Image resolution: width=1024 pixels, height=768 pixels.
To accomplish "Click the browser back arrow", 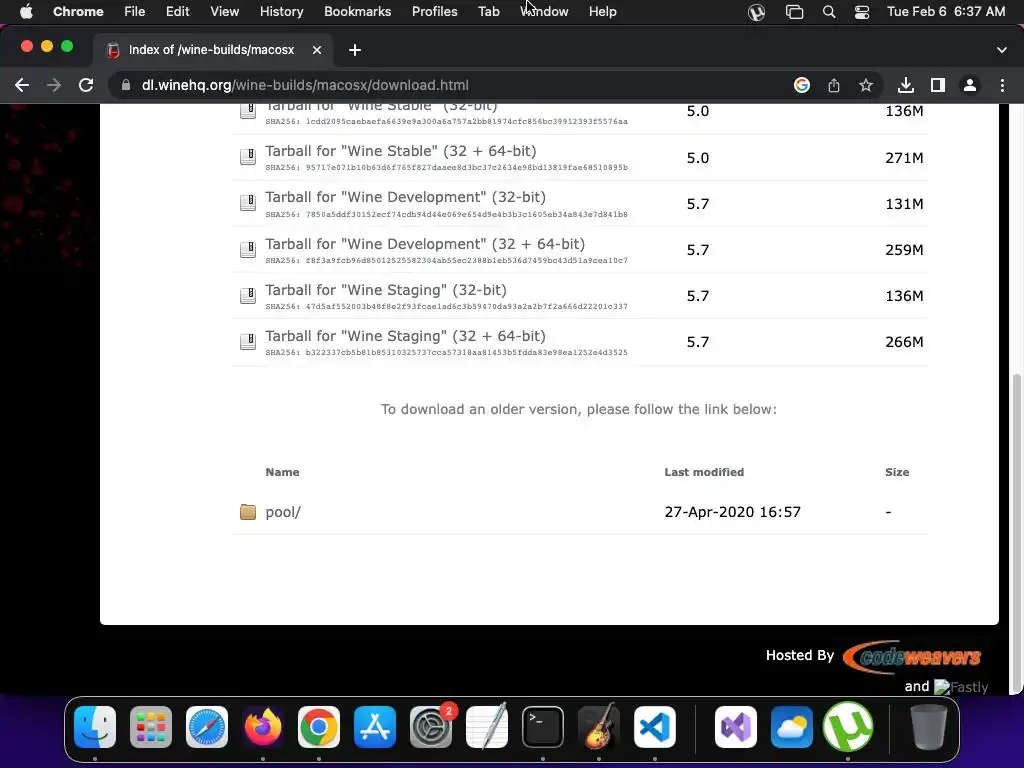I will tap(22, 85).
